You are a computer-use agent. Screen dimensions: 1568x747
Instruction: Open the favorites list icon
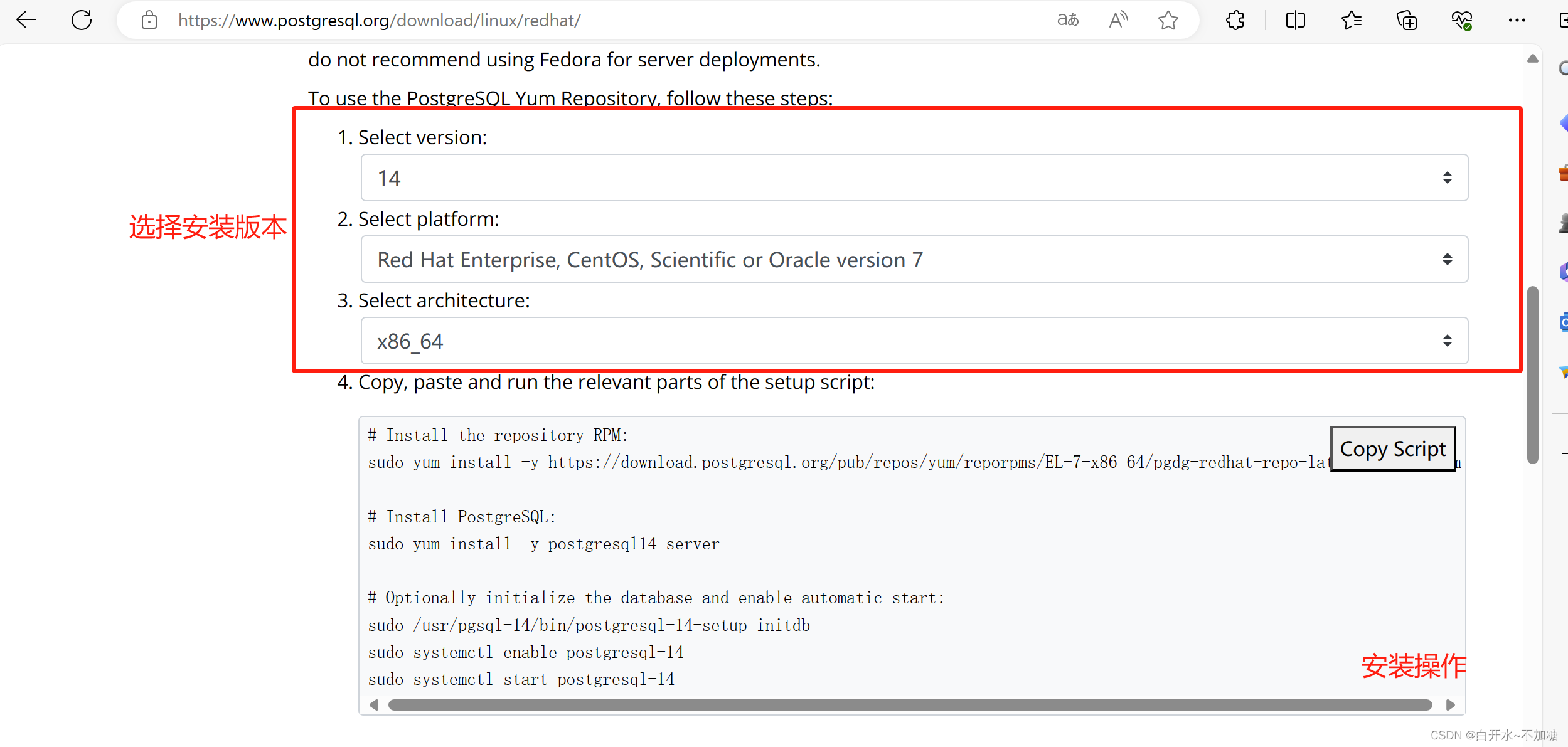coord(1351,20)
